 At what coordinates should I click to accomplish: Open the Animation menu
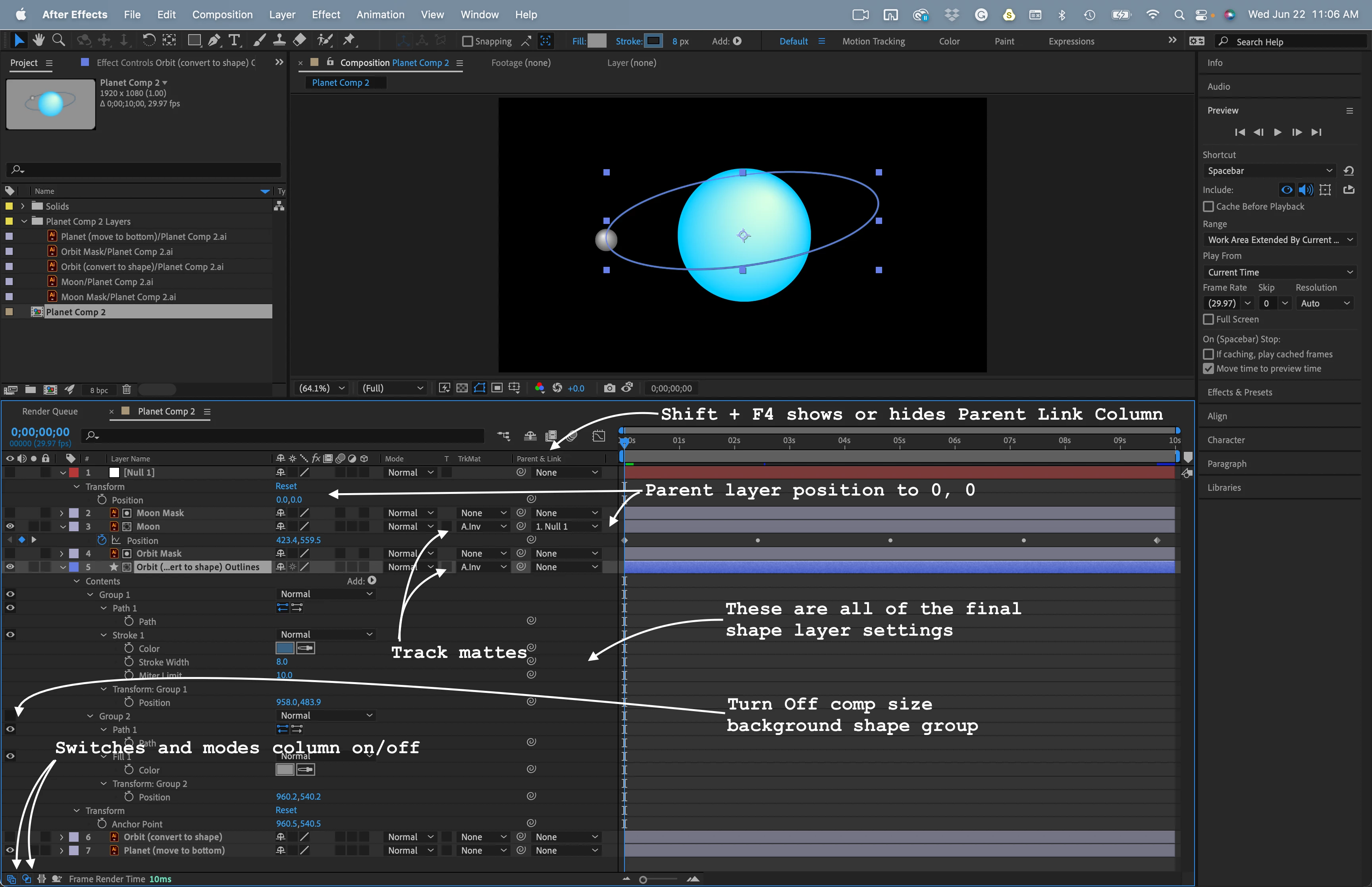coord(380,14)
